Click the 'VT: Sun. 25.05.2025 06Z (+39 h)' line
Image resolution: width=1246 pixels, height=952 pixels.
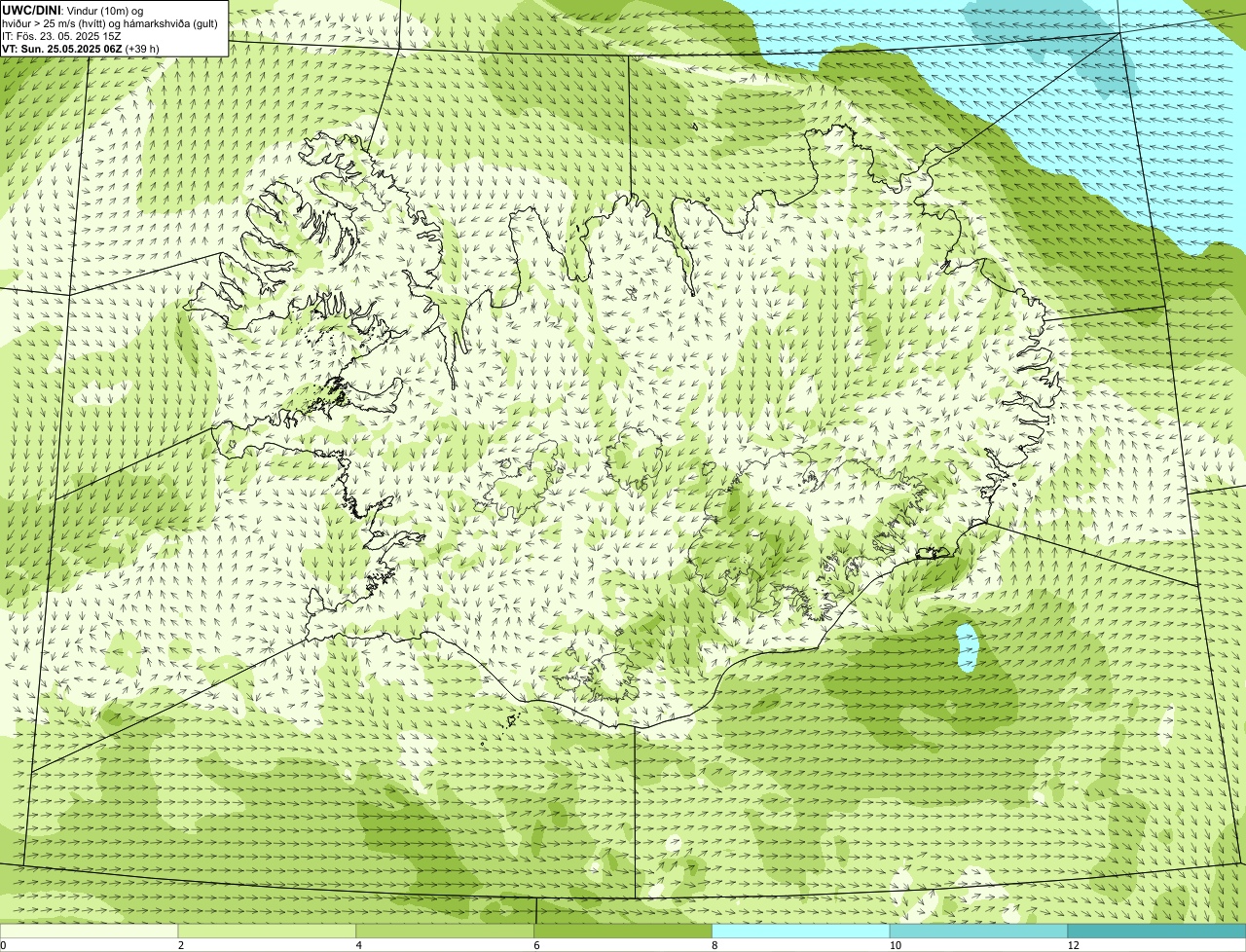pyautogui.click(x=81, y=48)
